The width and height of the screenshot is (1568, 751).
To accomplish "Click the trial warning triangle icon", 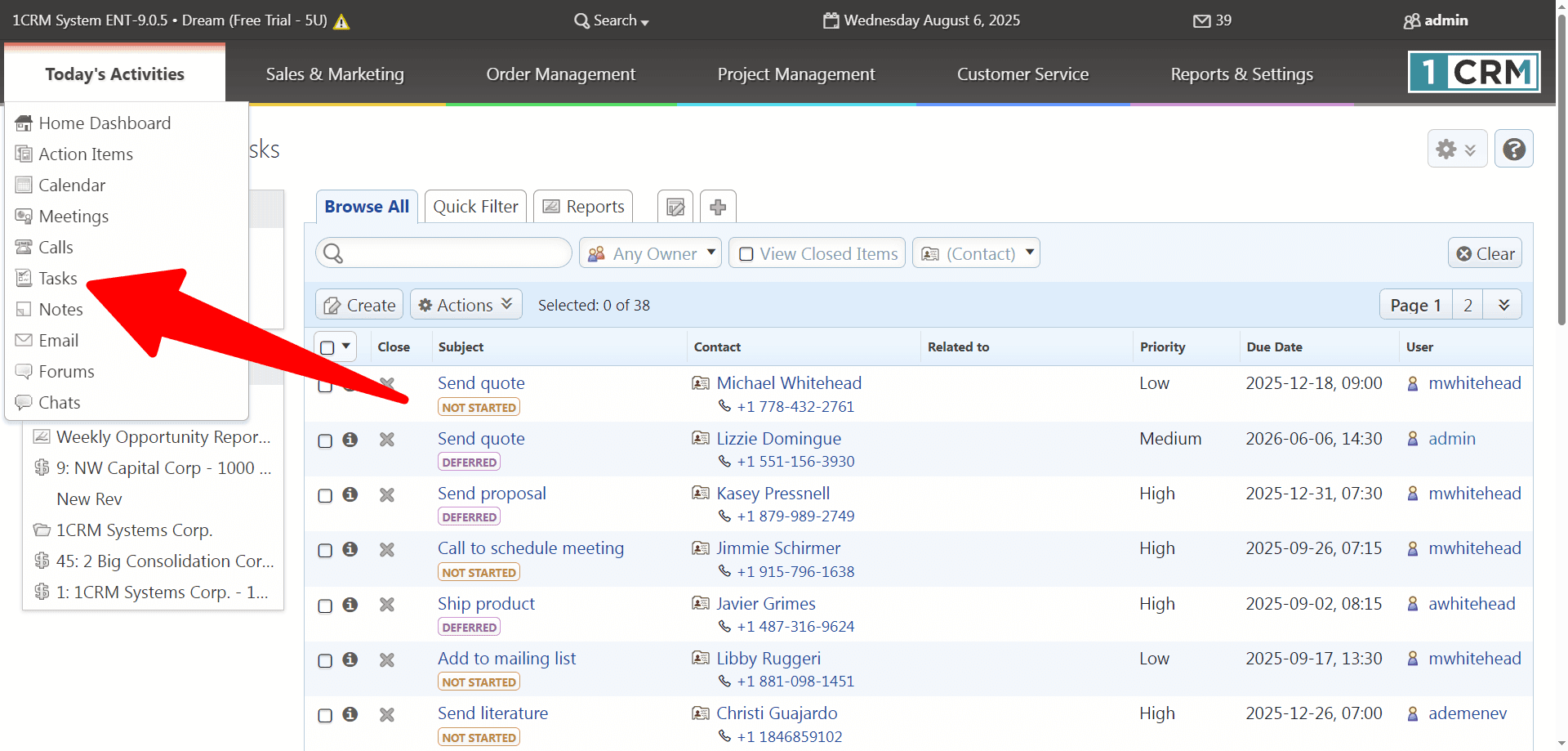I will 342,22.
